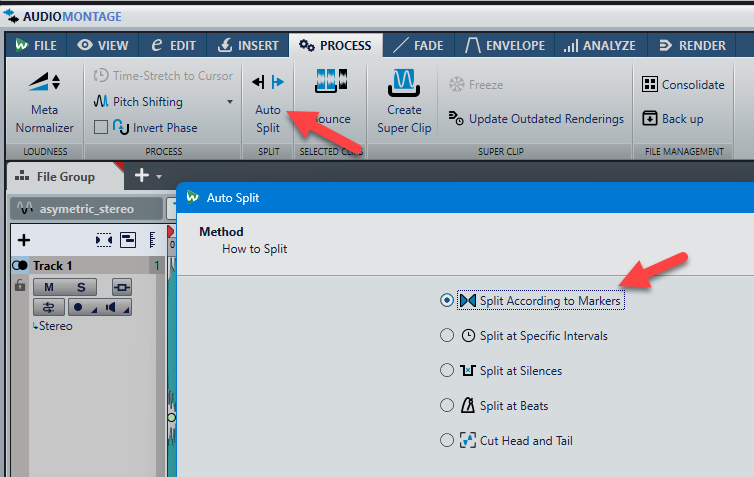This screenshot has height=477, width=754.
Task: Open the FILE ribbon tab
Action: click(36, 46)
